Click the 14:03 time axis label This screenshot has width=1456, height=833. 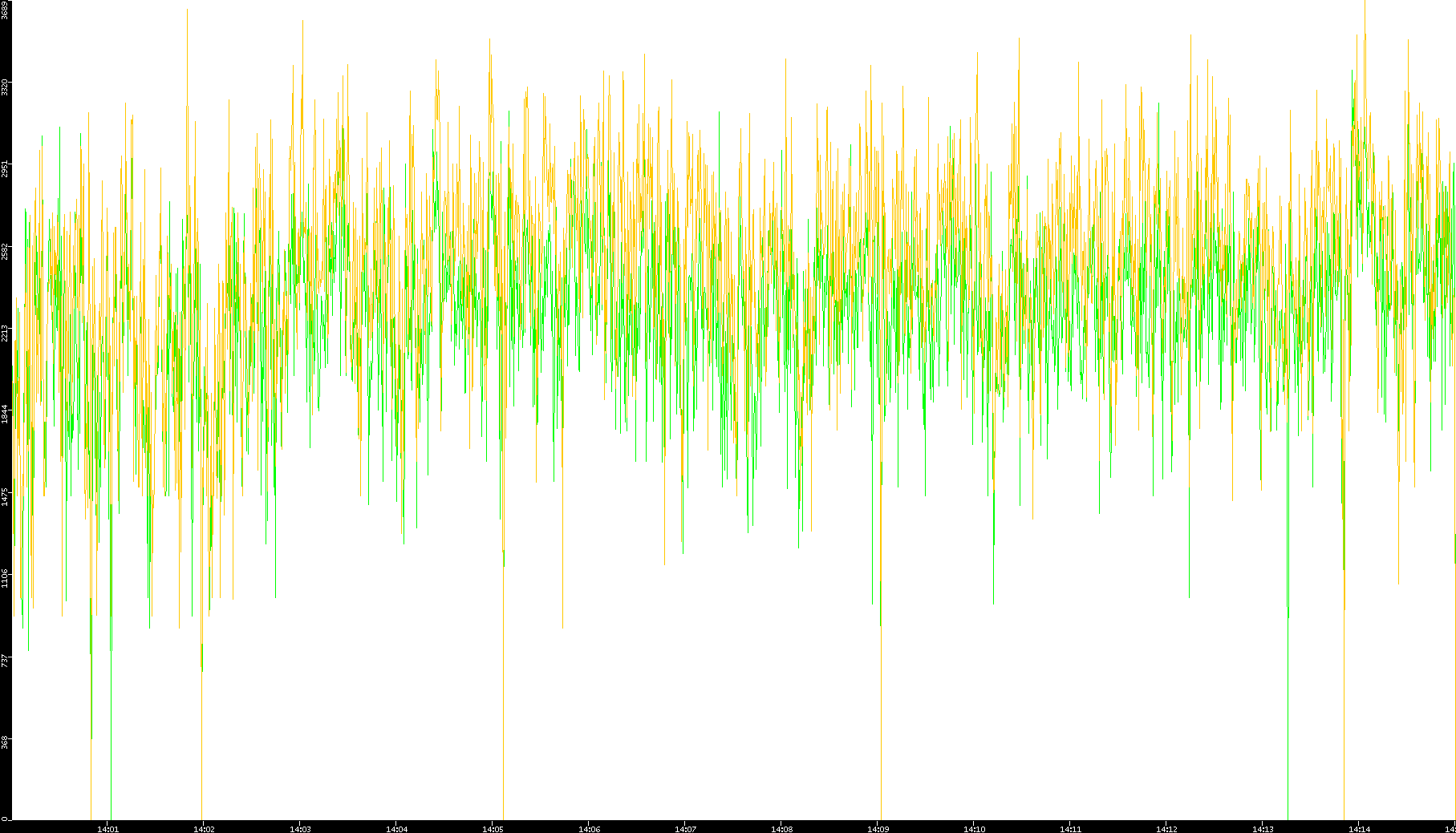[x=300, y=829]
